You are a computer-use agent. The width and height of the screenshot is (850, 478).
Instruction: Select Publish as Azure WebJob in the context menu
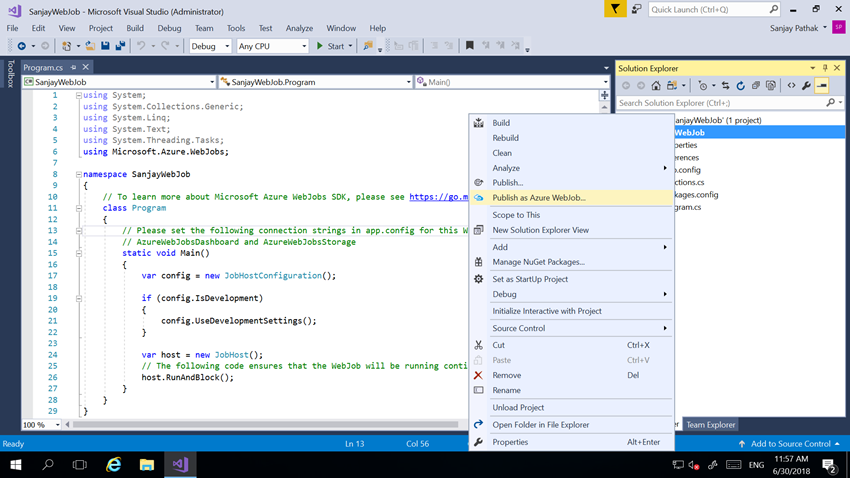571,198
